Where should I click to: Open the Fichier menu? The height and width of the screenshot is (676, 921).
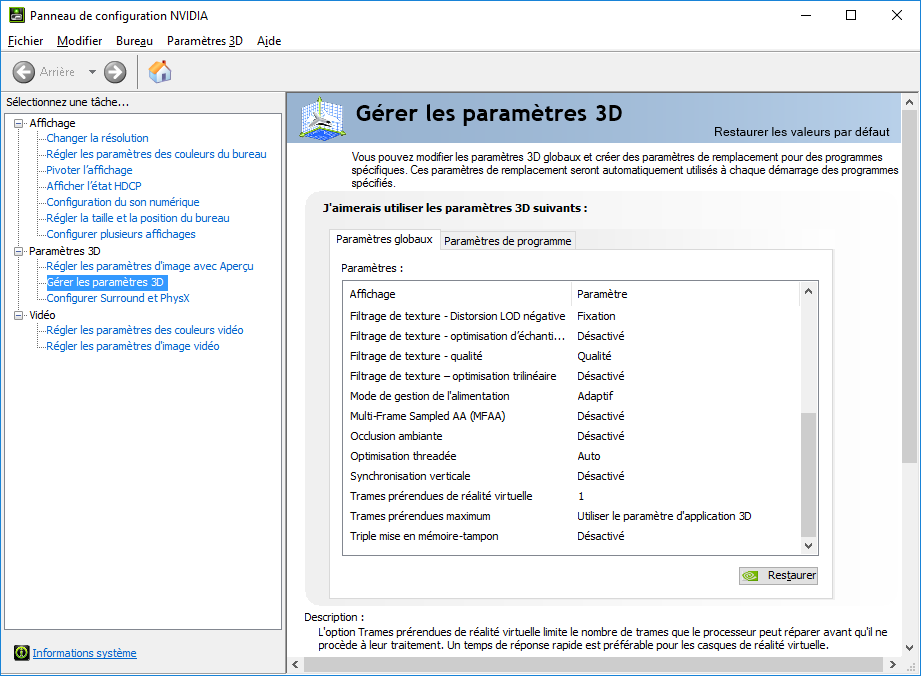(x=25, y=41)
